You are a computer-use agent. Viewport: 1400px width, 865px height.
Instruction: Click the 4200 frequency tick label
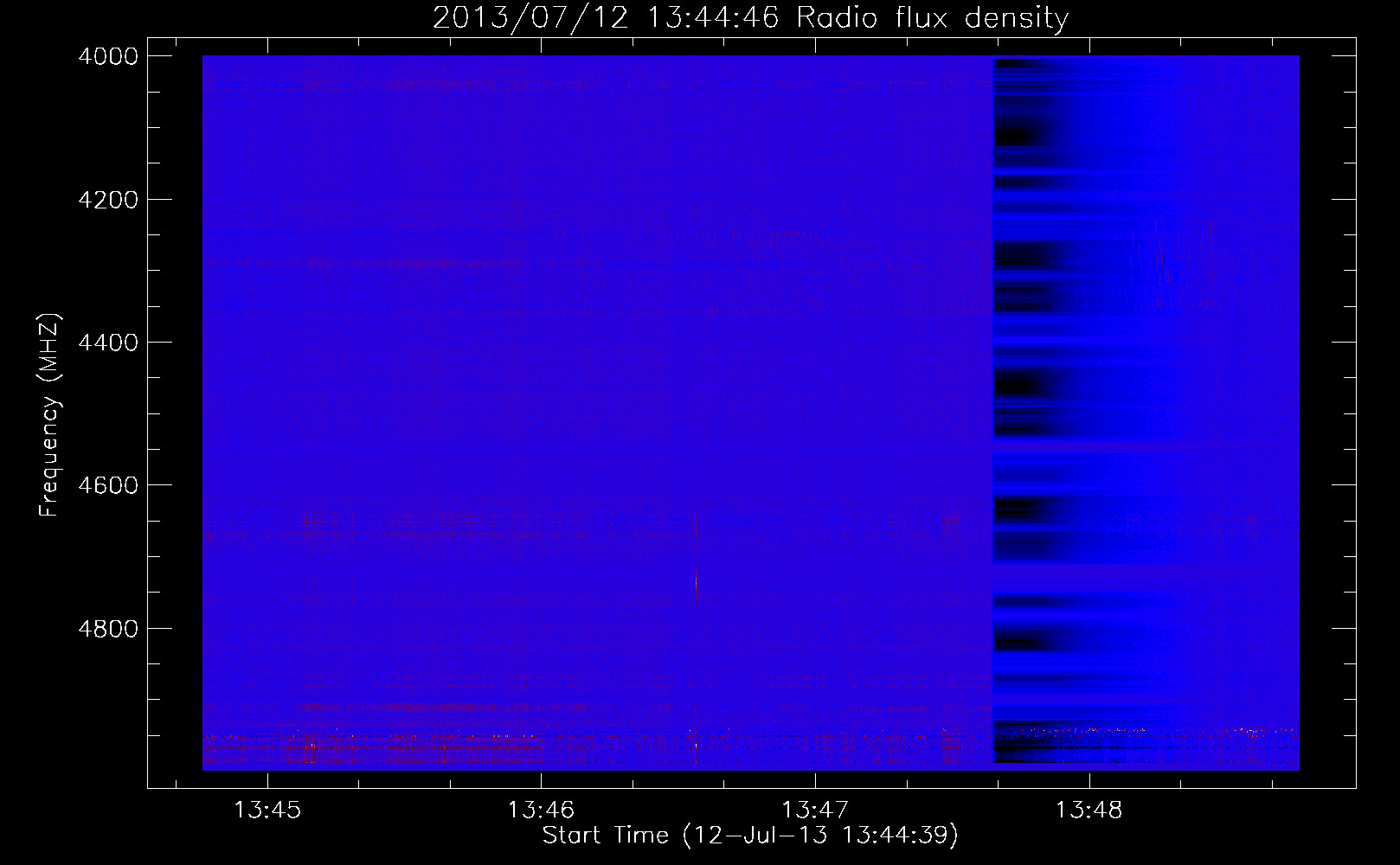(108, 200)
